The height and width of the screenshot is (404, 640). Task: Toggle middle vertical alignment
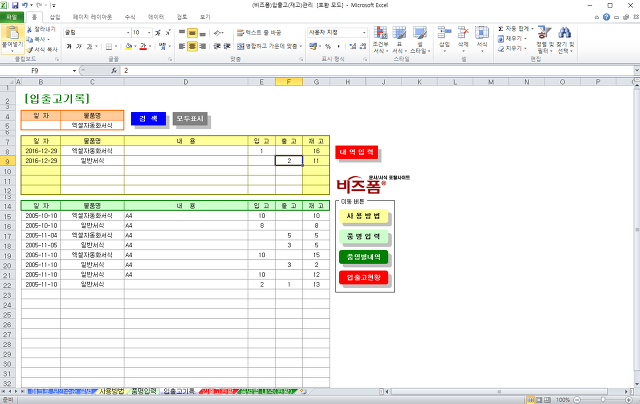pyautogui.click(x=192, y=33)
